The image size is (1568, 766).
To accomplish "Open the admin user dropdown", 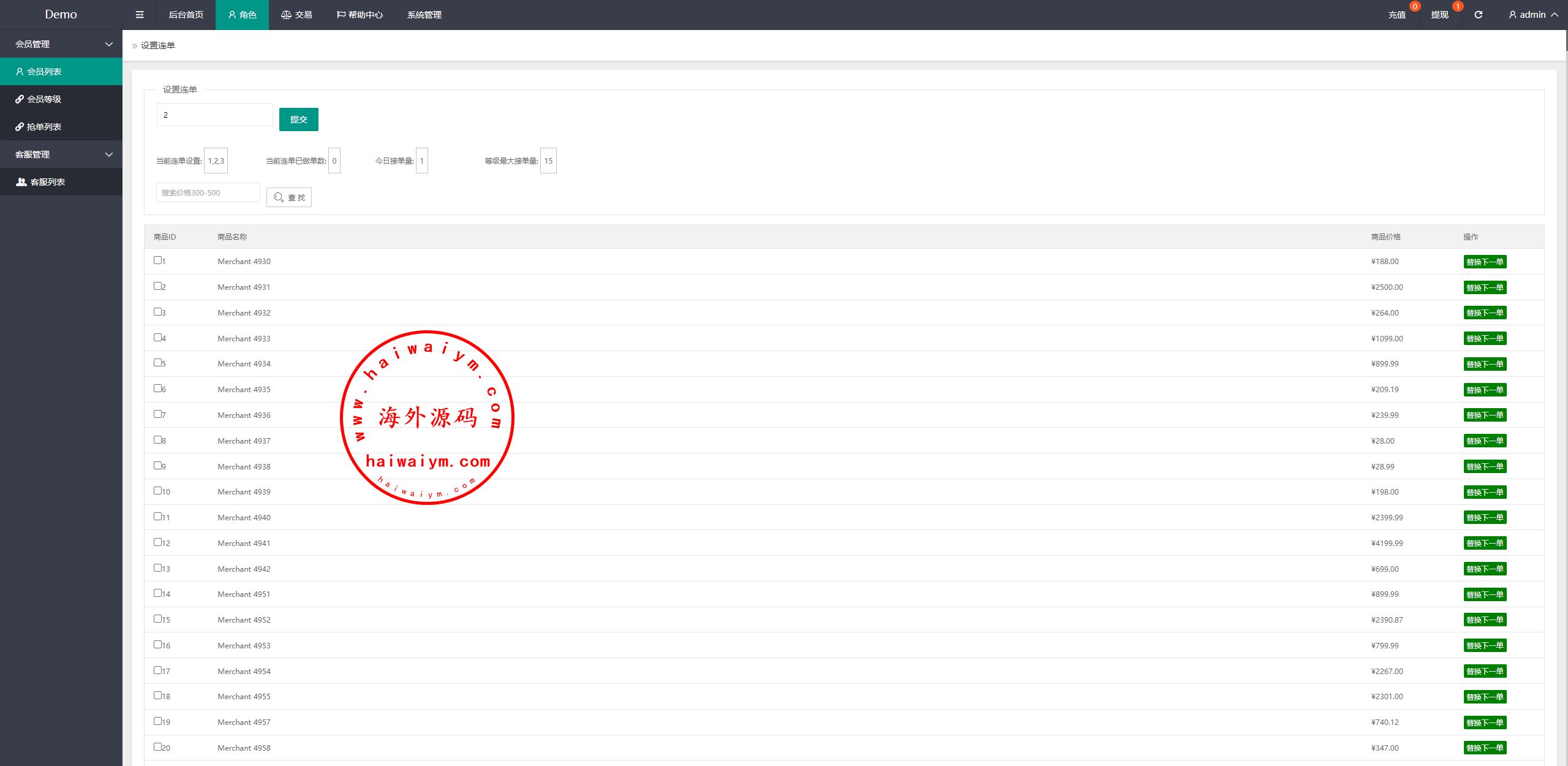I will (x=1533, y=15).
